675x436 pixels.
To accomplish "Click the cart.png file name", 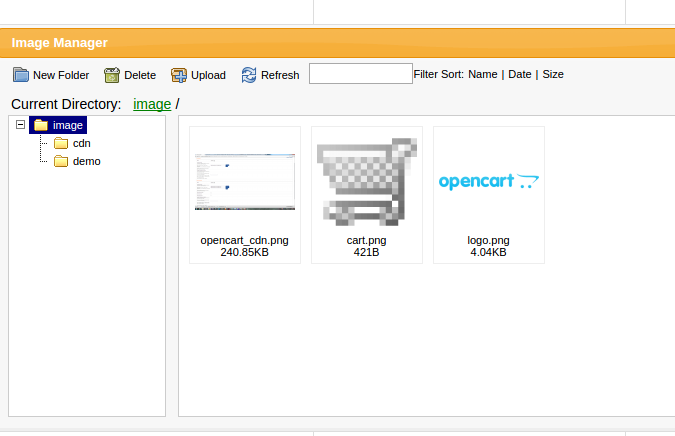I will click(366, 241).
